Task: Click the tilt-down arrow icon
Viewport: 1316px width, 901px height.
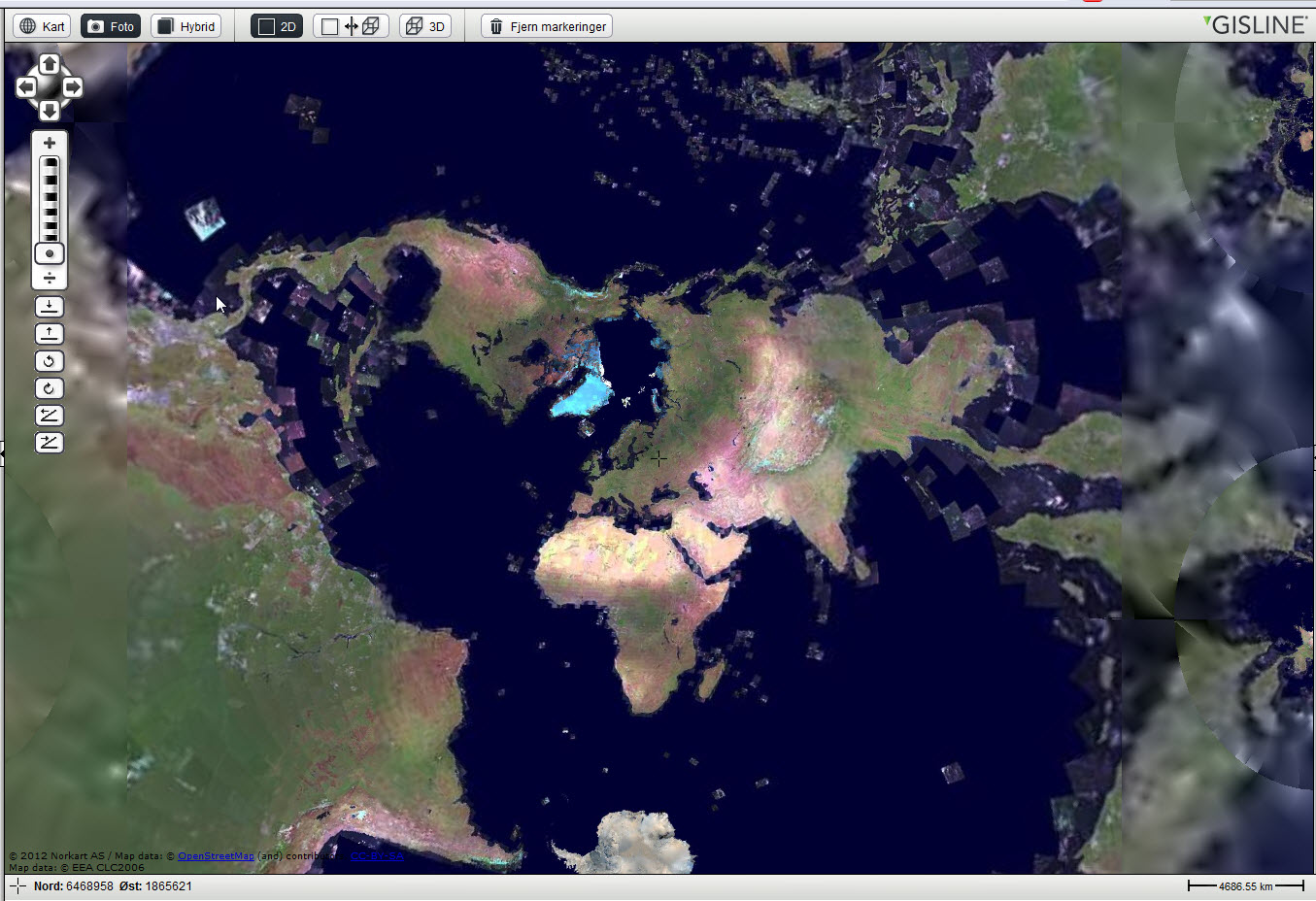Action: coord(50,307)
